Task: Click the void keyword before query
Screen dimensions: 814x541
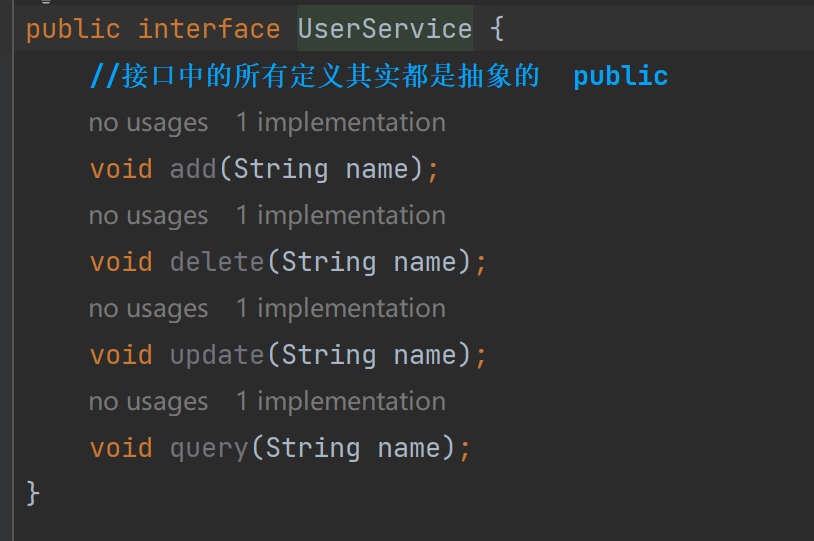Action: tap(121, 448)
